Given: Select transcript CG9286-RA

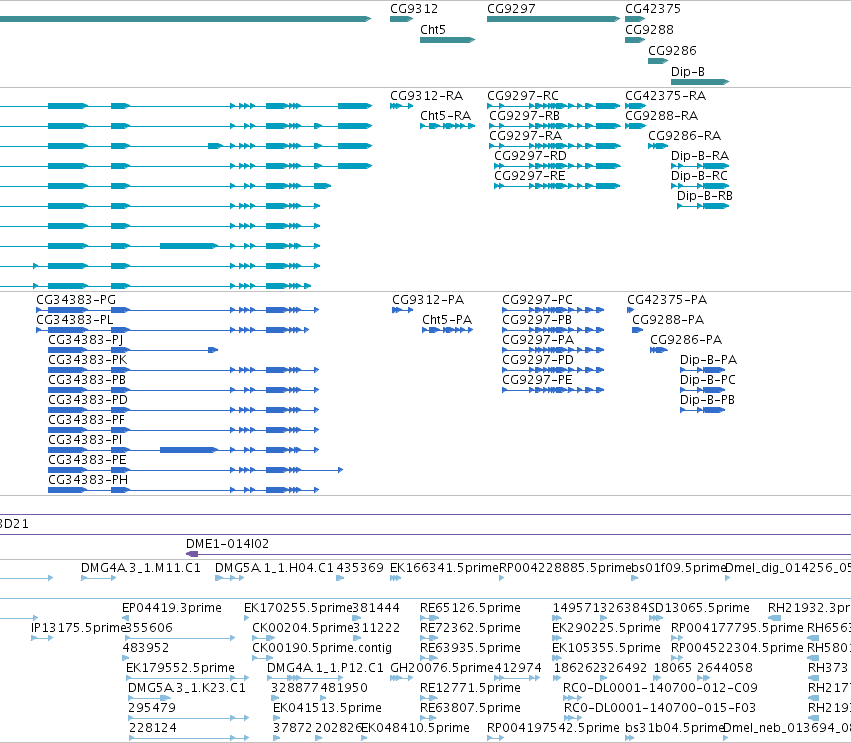Looking at the screenshot, I should point(684,136).
